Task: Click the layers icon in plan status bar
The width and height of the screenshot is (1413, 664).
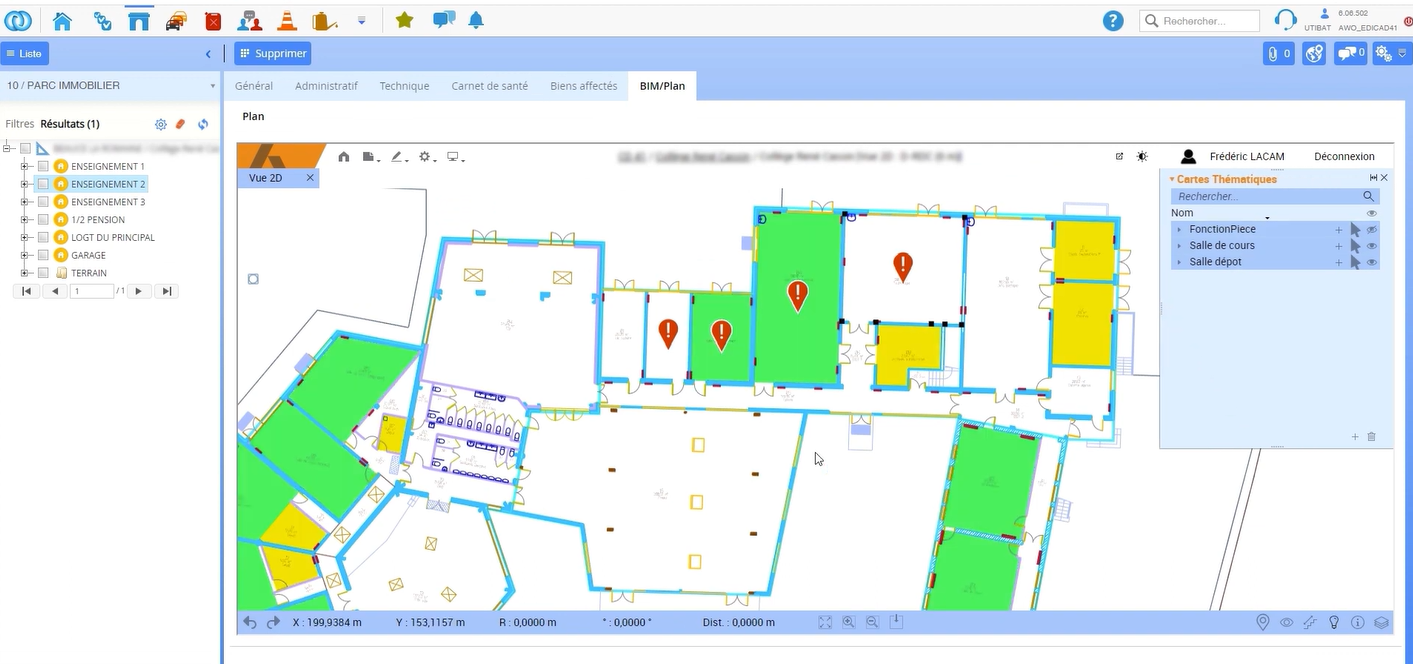Action: pos(1381,623)
